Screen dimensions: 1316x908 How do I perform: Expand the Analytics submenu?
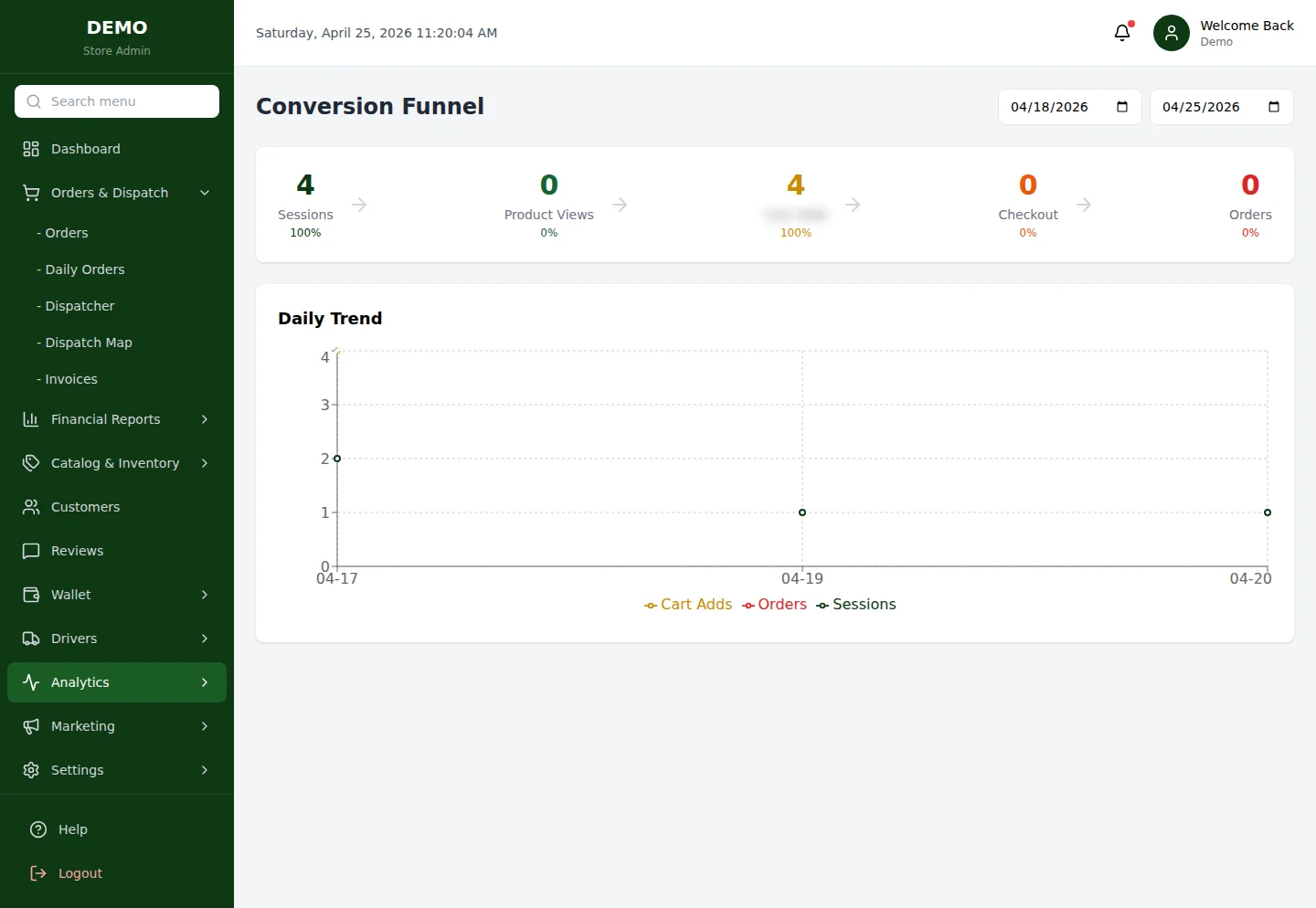tap(204, 681)
